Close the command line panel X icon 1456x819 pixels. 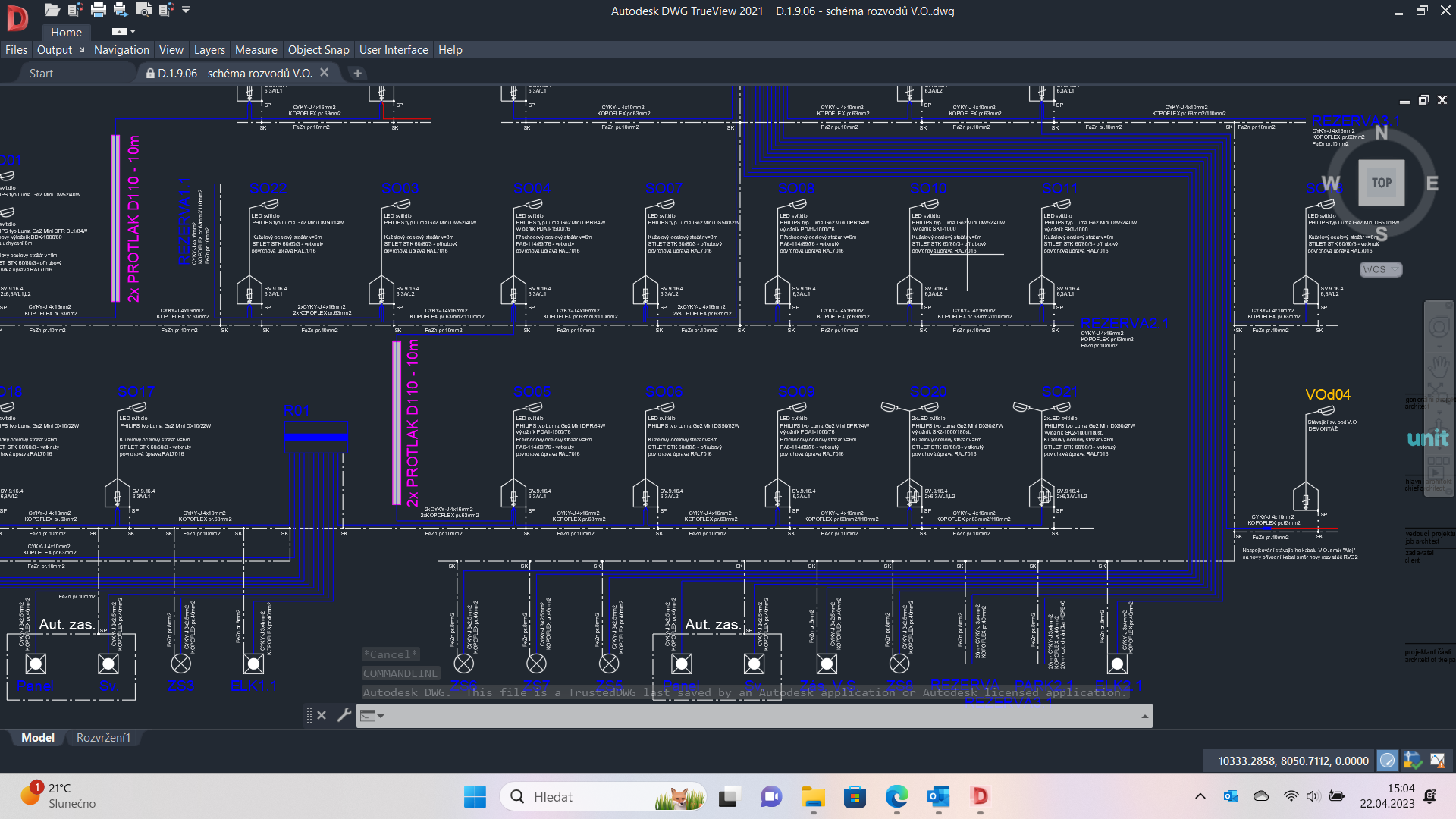coord(322,715)
